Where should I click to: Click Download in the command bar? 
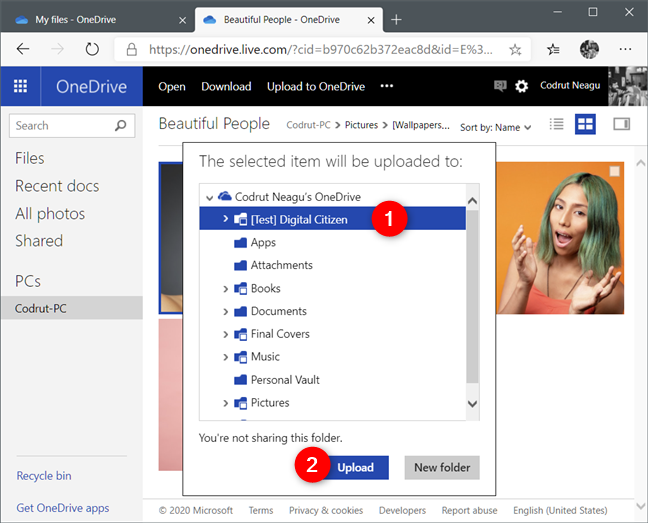point(226,86)
